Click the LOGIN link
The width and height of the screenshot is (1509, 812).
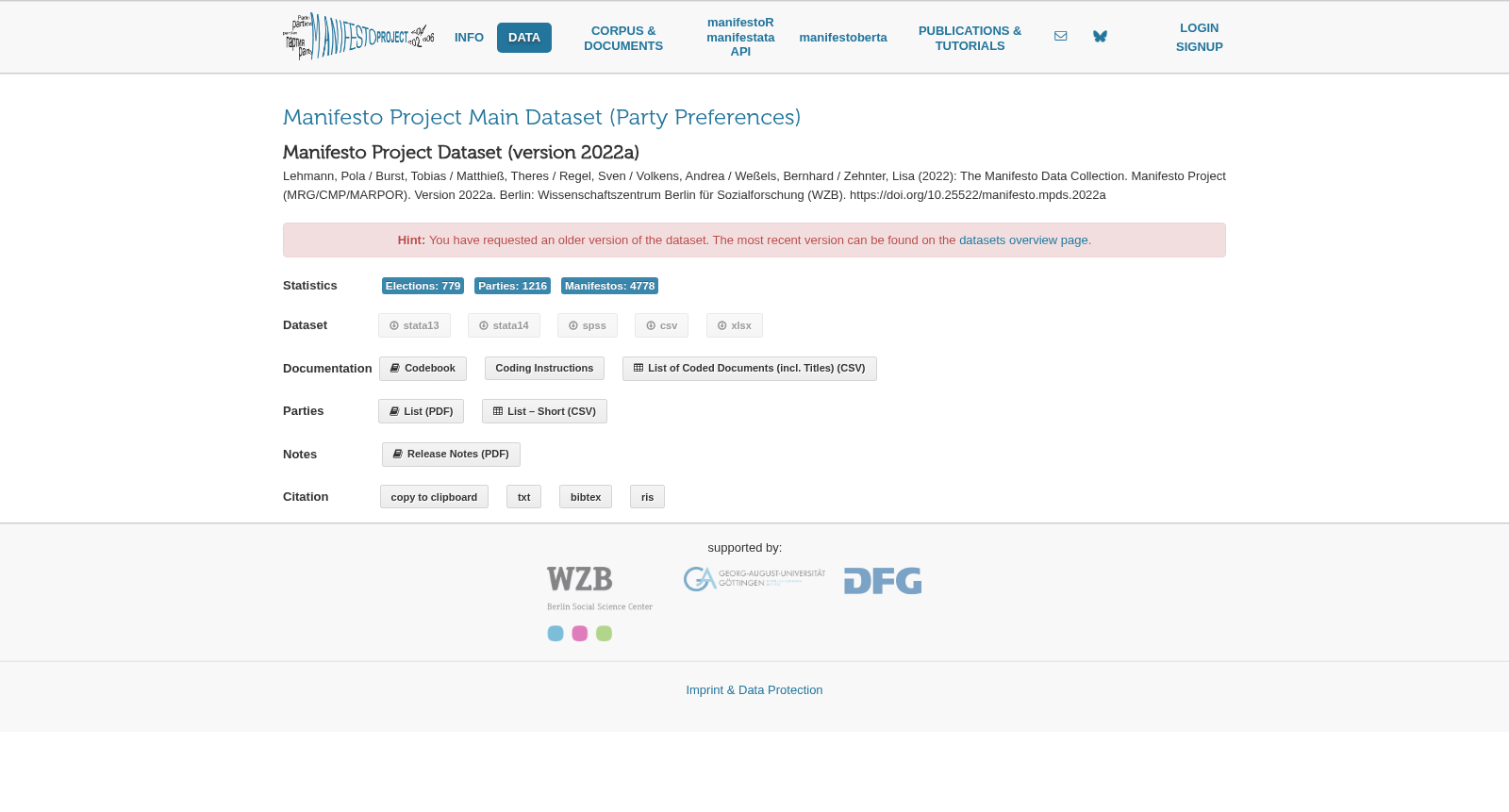click(1199, 28)
